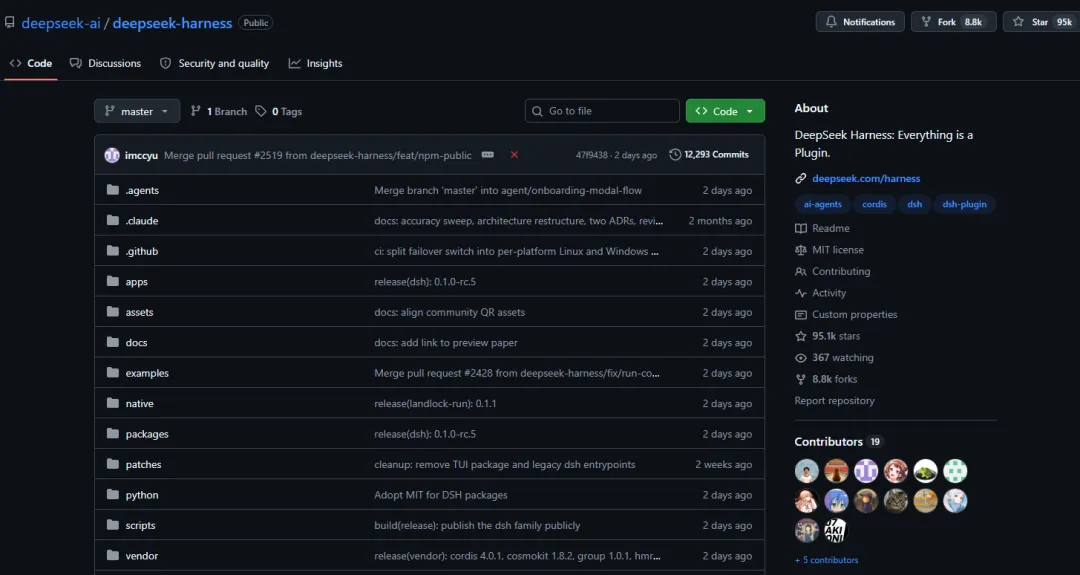Click the .claude folder icon
Viewport: 1080px width, 575px height.
coord(113,220)
